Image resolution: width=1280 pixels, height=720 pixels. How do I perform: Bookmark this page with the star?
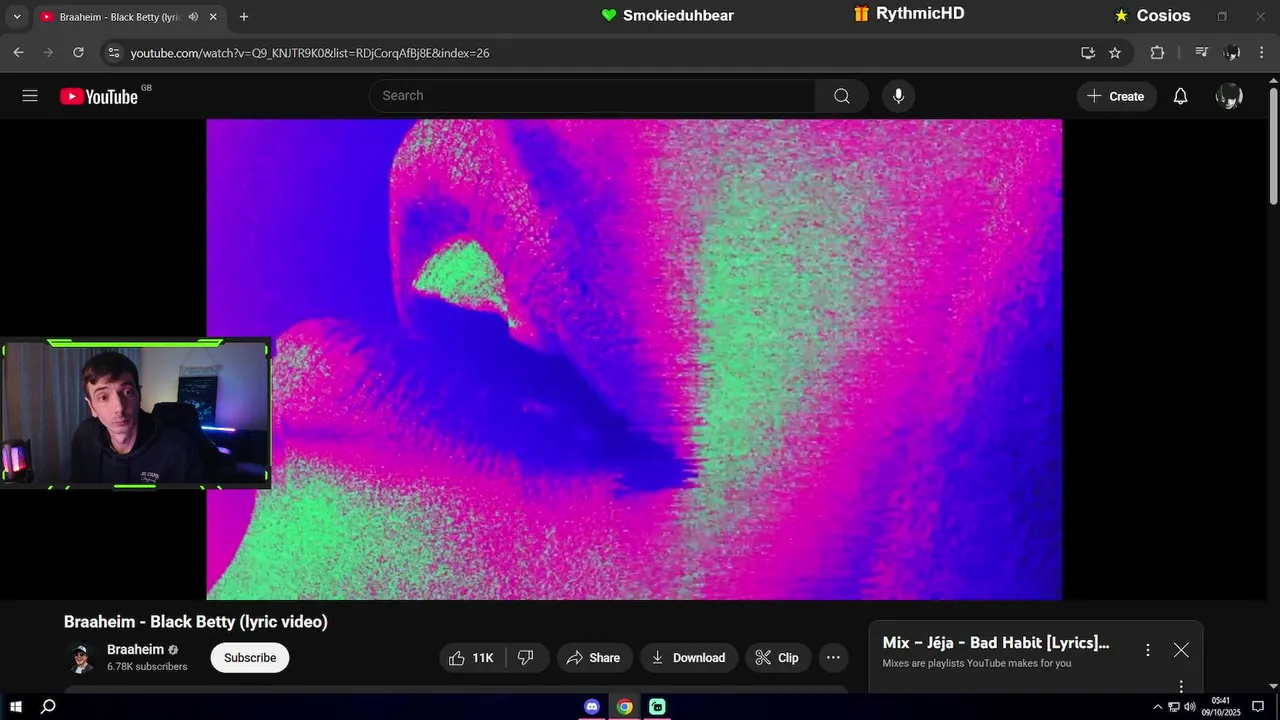point(1115,53)
